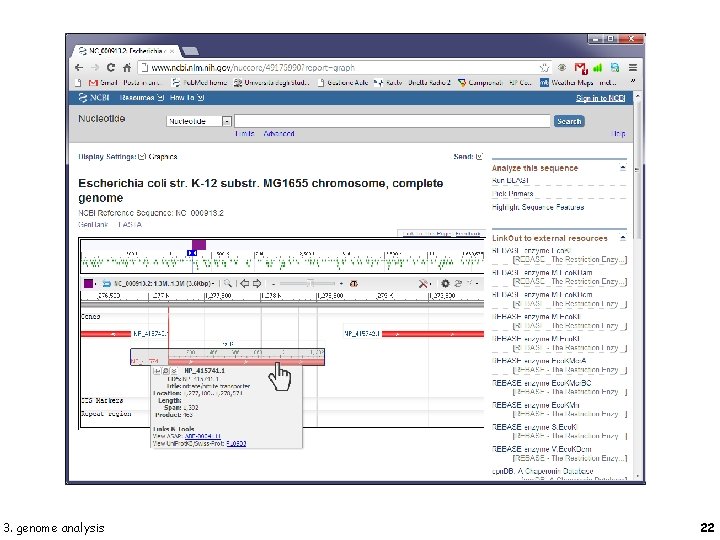This screenshot has width=720, height=540.
Task: Bookmark this page with the star icon
Action: pos(544,68)
